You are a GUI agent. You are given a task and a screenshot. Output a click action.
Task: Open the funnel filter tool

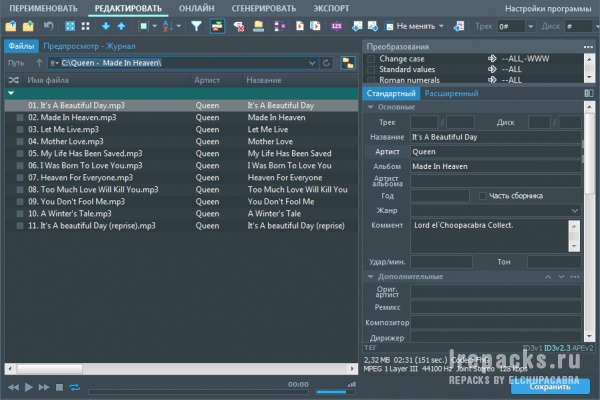click(196, 26)
